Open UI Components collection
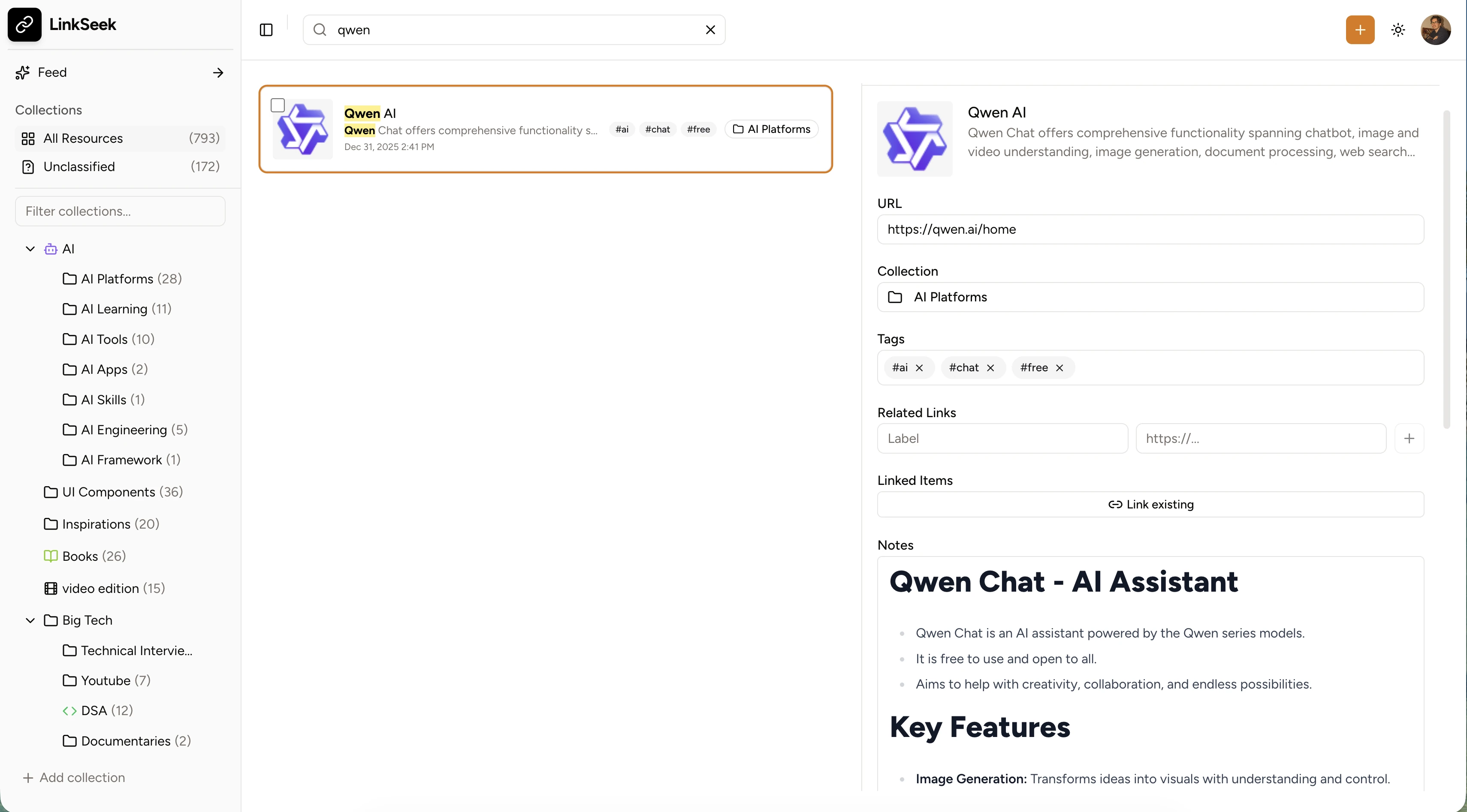This screenshot has width=1467, height=812. (113, 492)
